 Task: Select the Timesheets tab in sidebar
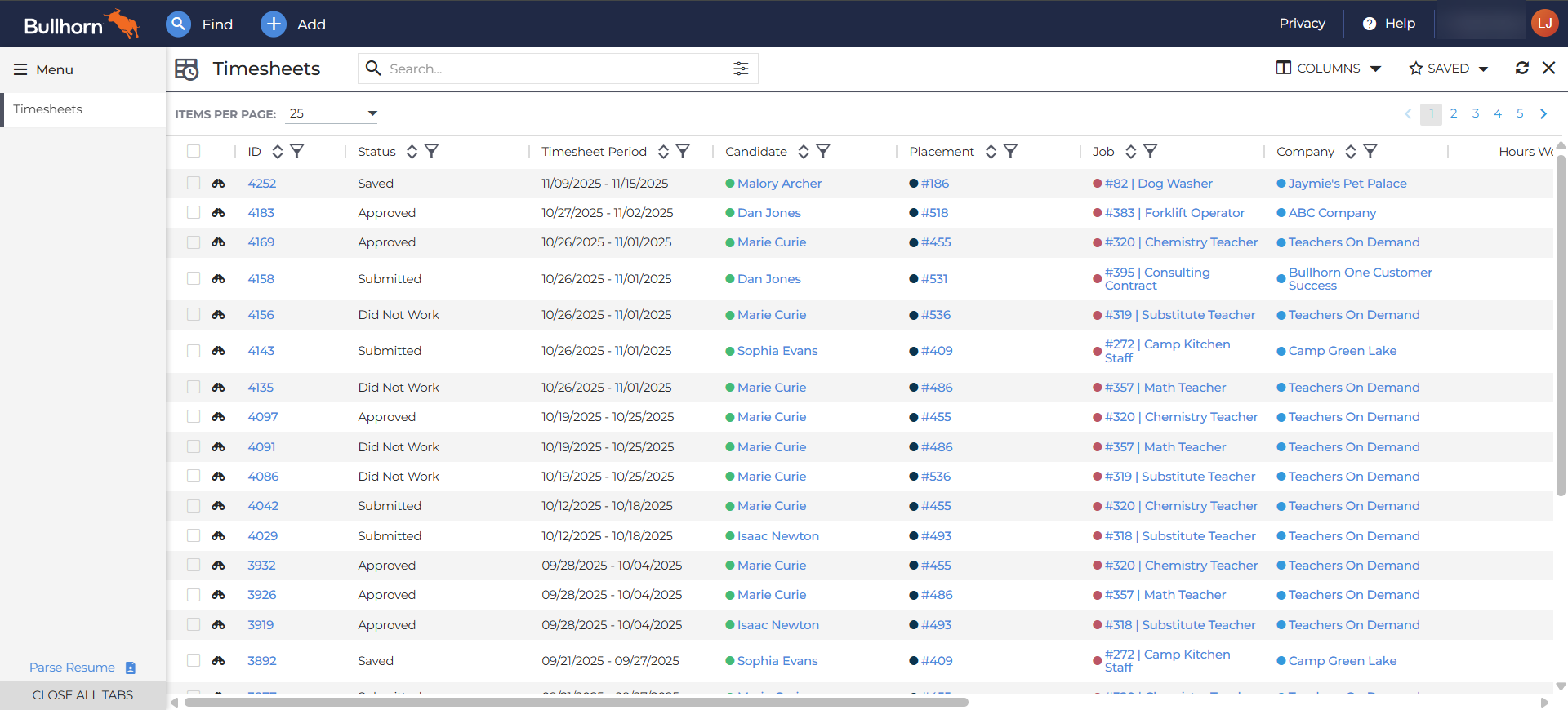(x=48, y=109)
